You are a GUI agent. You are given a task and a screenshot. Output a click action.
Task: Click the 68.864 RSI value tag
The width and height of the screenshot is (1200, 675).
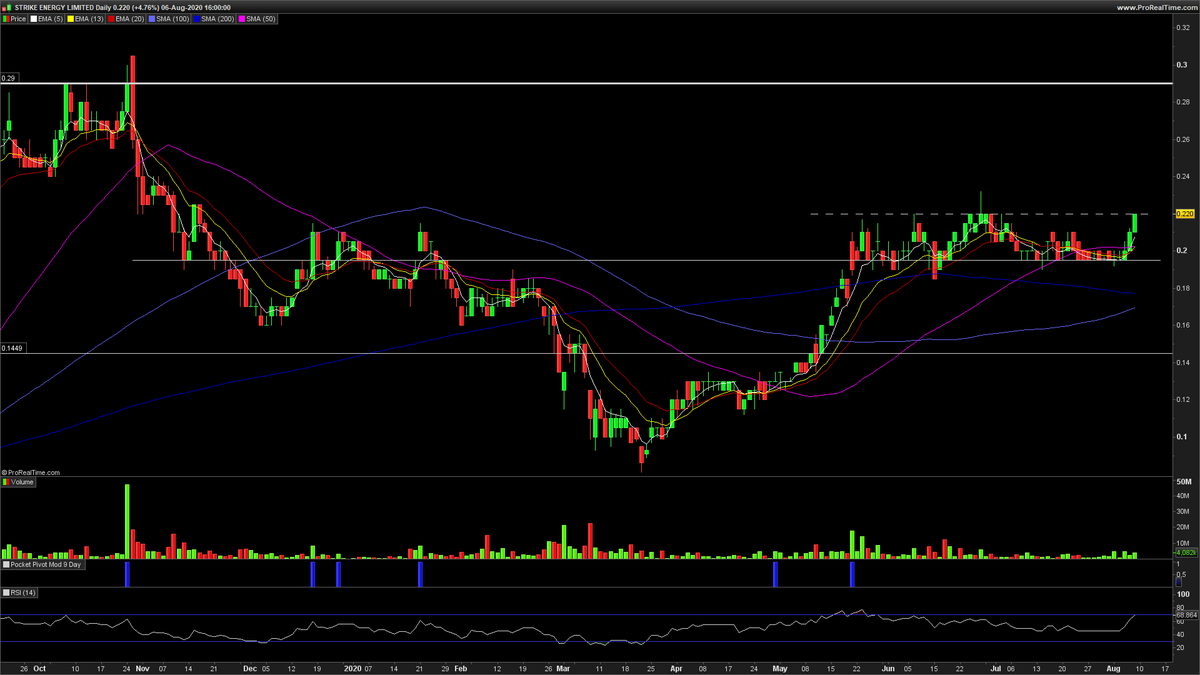click(1186, 615)
